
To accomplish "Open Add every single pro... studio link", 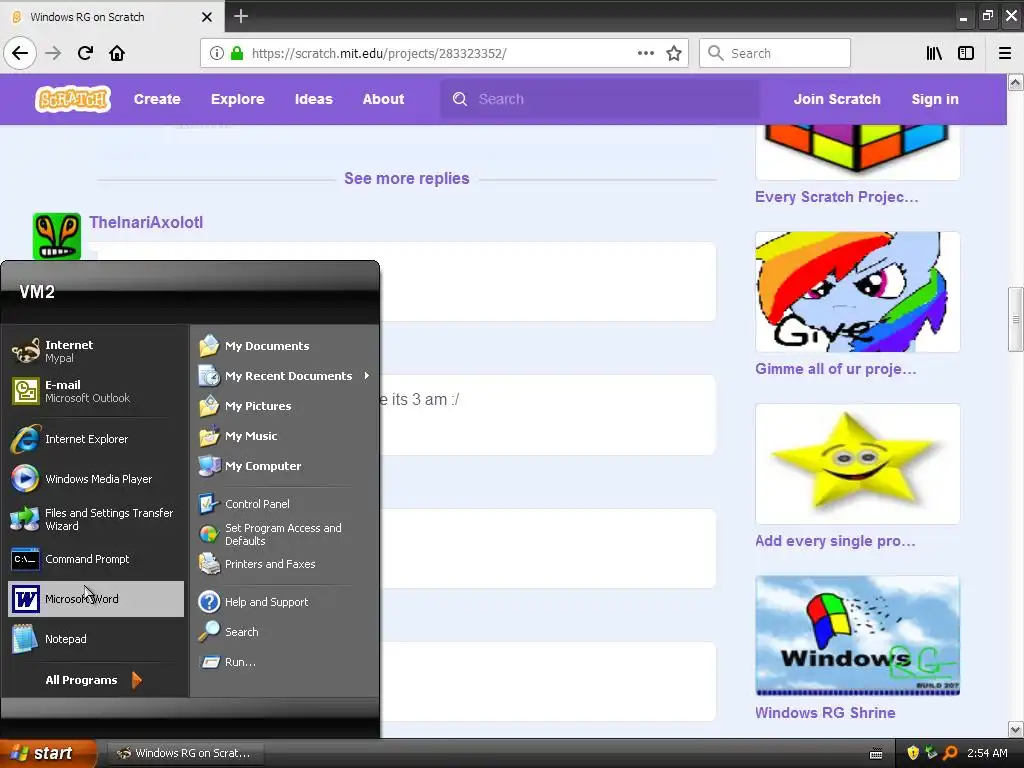I will [835, 541].
